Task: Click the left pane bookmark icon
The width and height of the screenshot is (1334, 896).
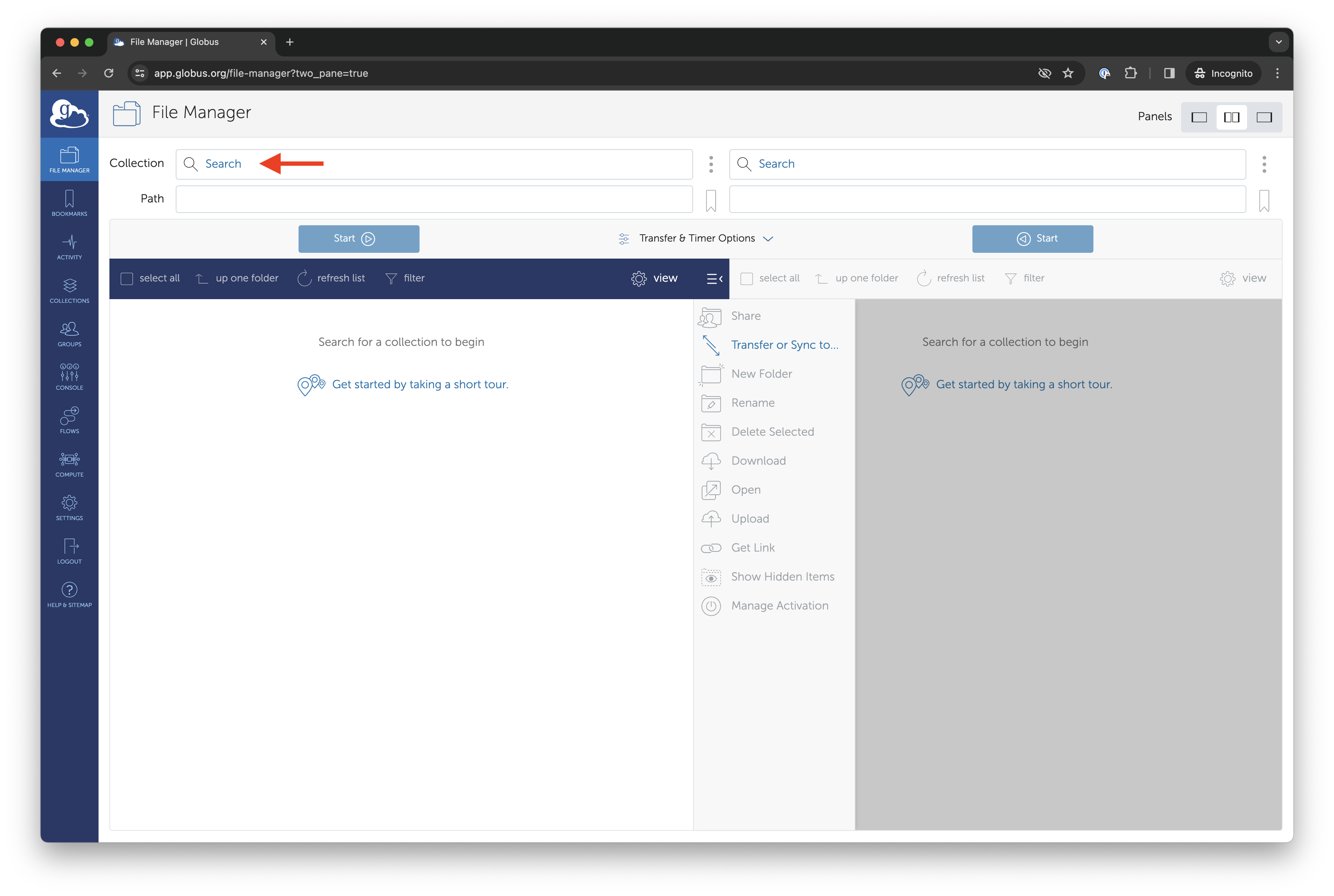Action: (710, 201)
